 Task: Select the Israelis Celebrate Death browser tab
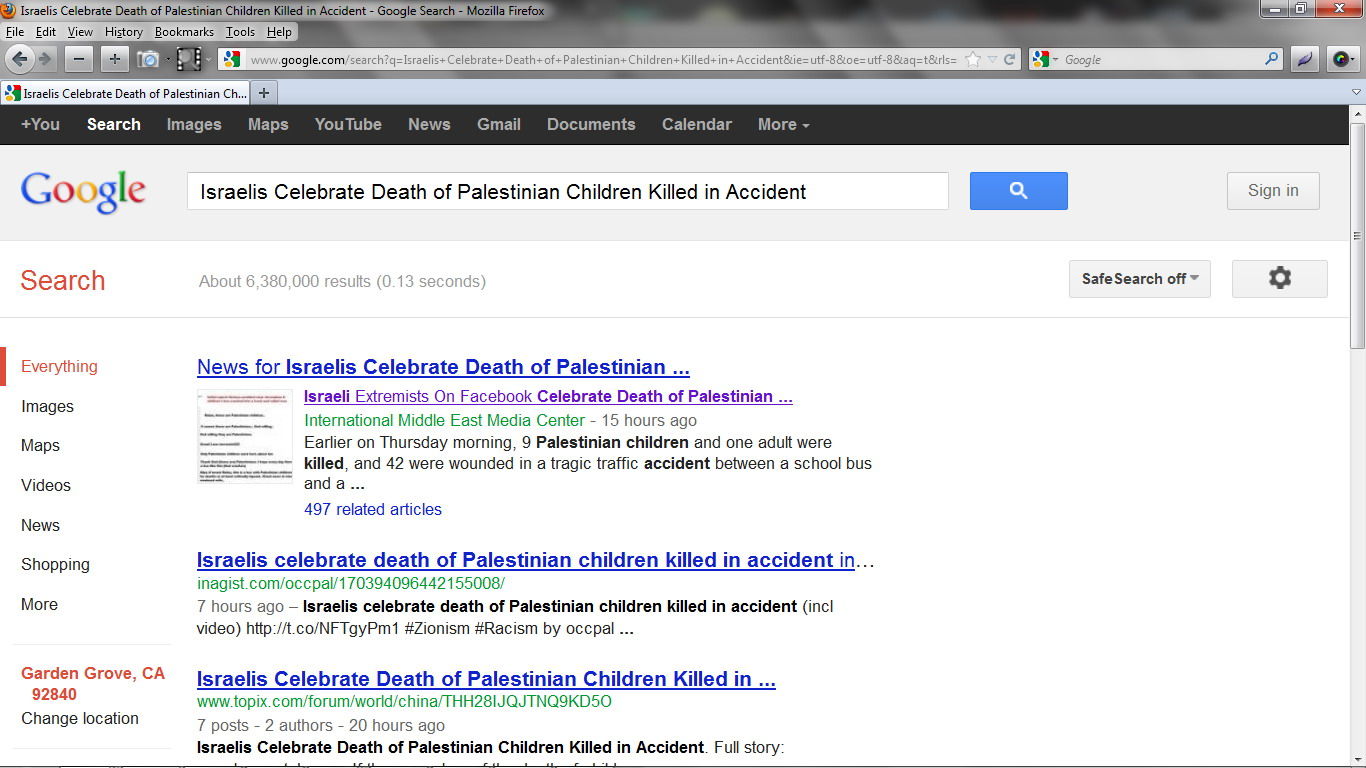pyautogui.click(x=125, y=93)
